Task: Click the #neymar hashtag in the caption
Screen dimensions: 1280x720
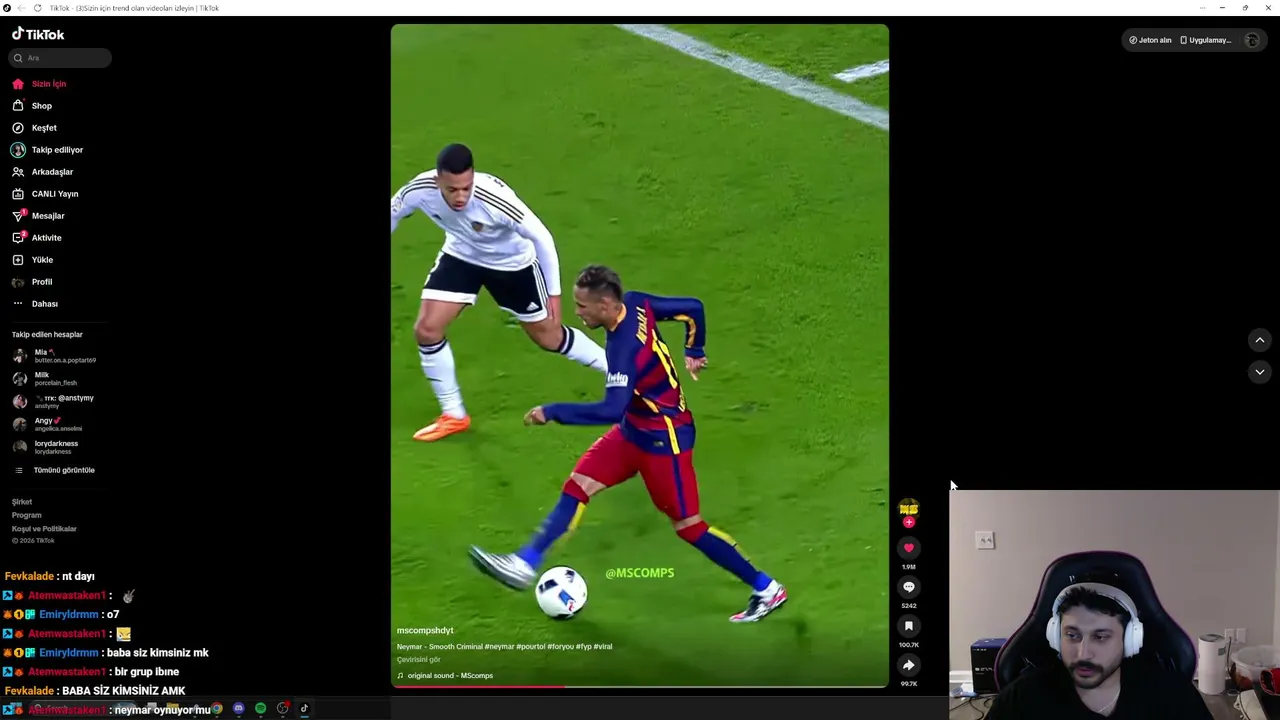Action: (501, 647)
